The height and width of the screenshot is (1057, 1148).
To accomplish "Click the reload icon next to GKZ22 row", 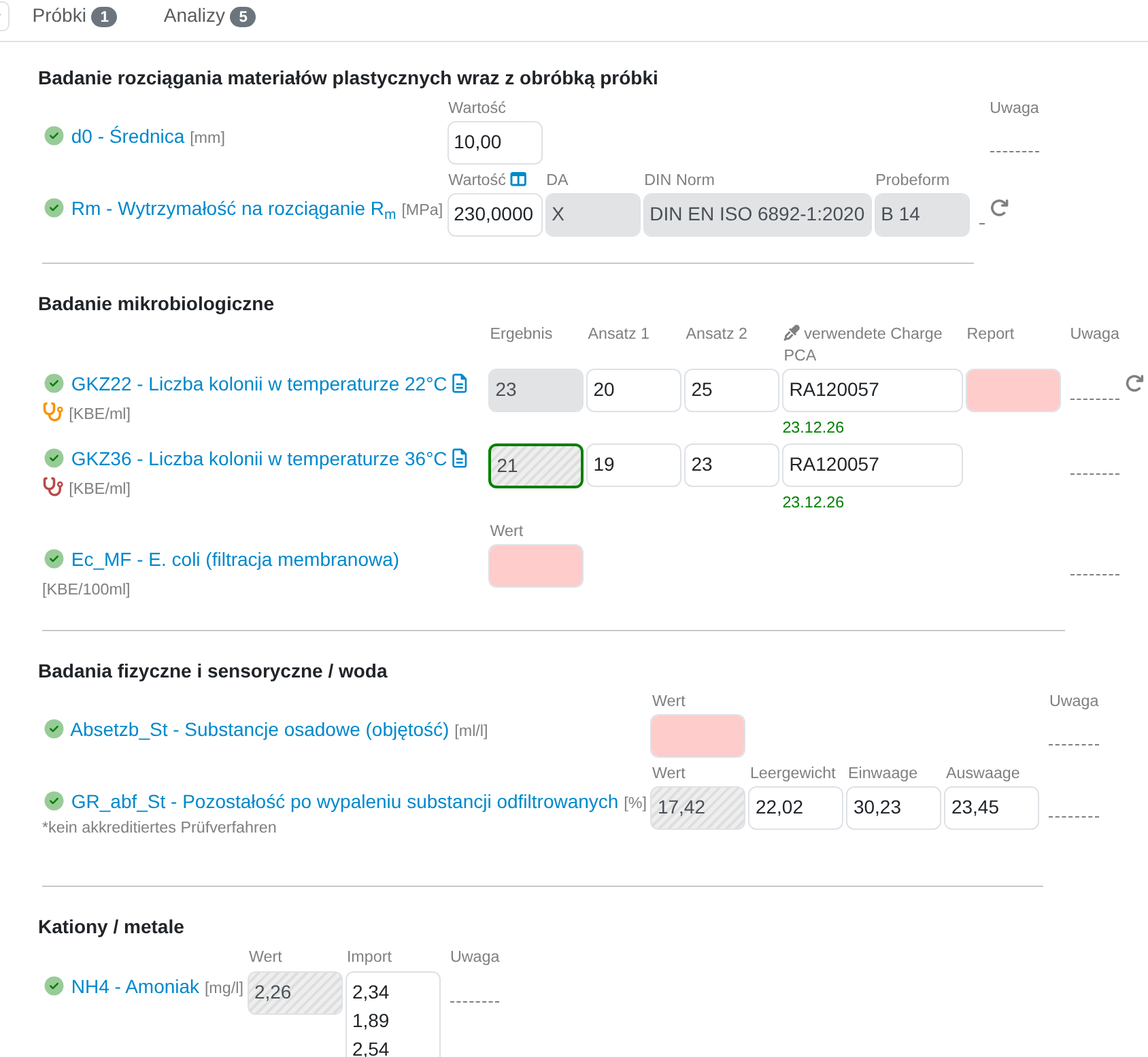I will [x=1135, y=384].
